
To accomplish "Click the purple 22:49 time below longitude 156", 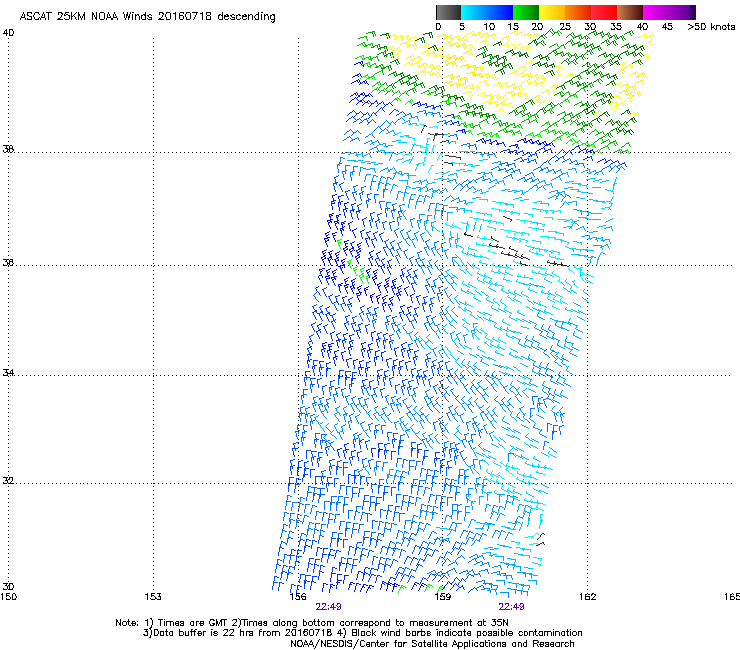I will click(328, 607).
